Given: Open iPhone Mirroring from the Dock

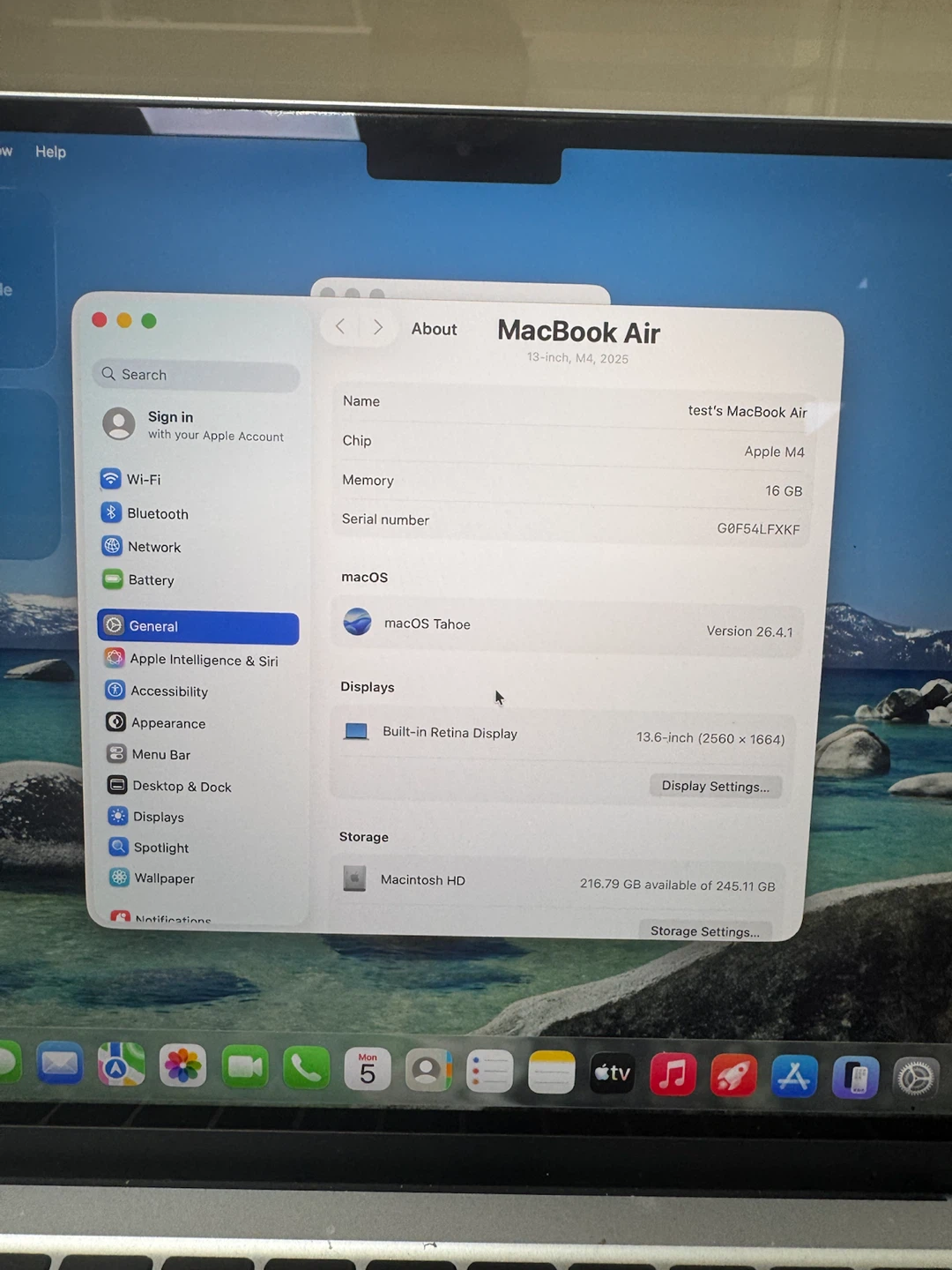Looking at the screenshot, I should [x=855, y=1077].
